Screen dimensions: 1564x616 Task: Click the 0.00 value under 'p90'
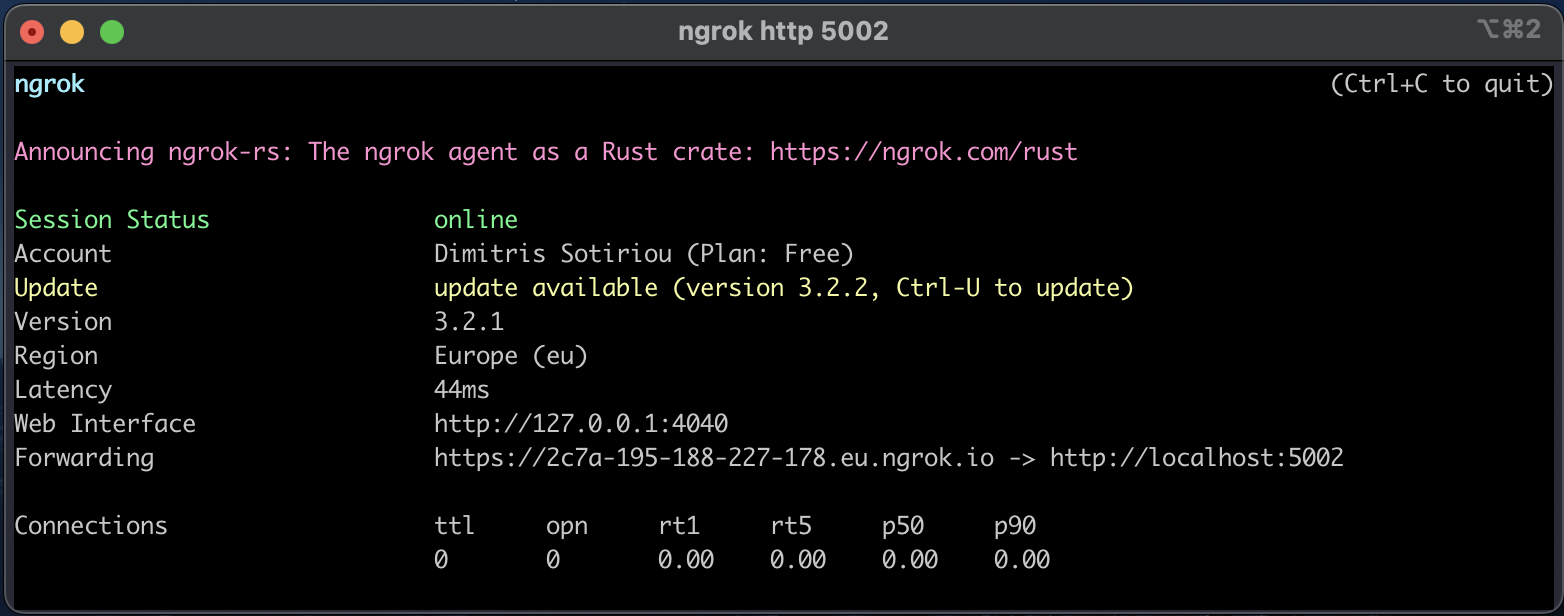pos(1022,560)
